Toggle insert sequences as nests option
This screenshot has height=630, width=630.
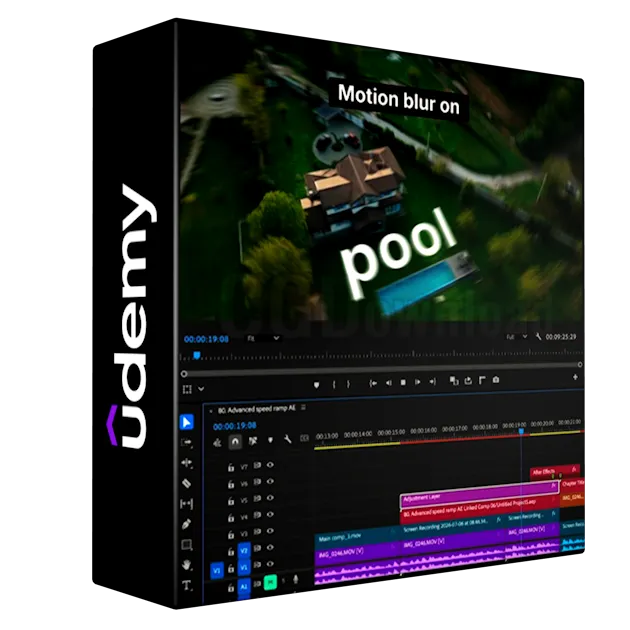coord(217,443)
